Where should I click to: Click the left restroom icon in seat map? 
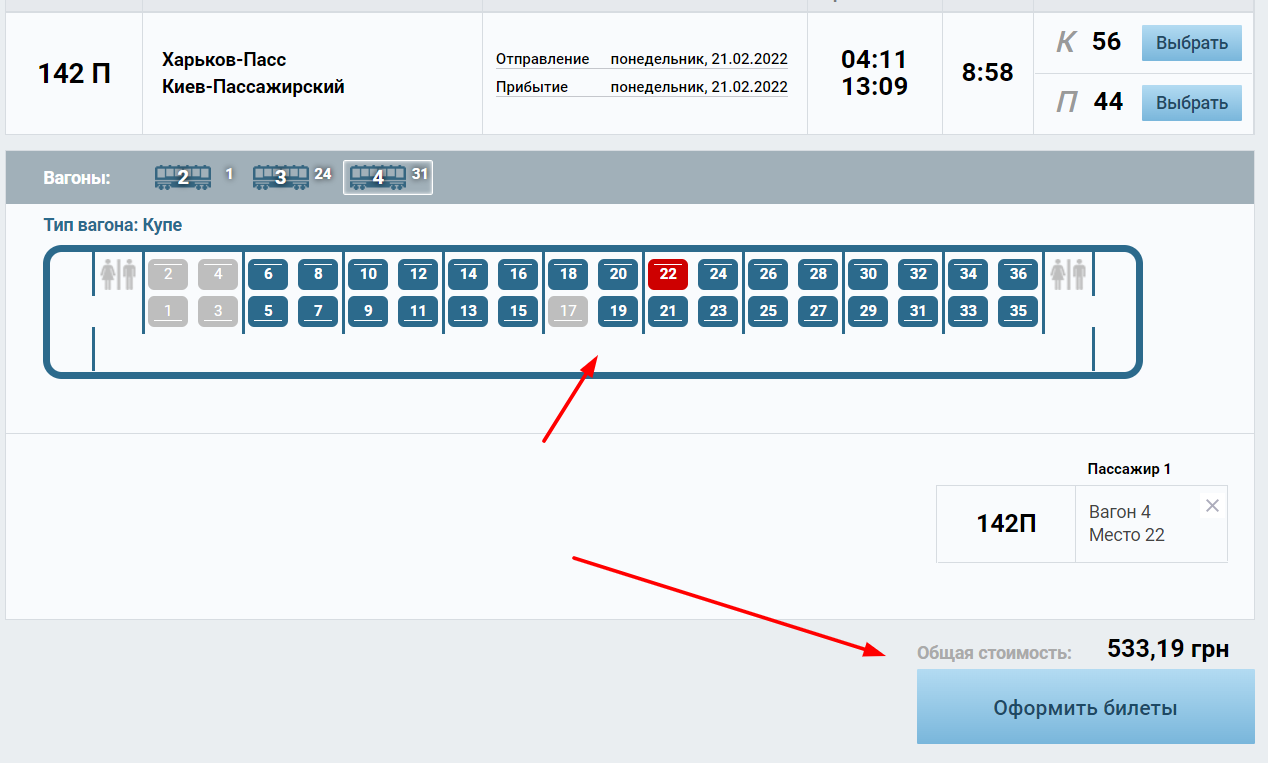point(119,273)
